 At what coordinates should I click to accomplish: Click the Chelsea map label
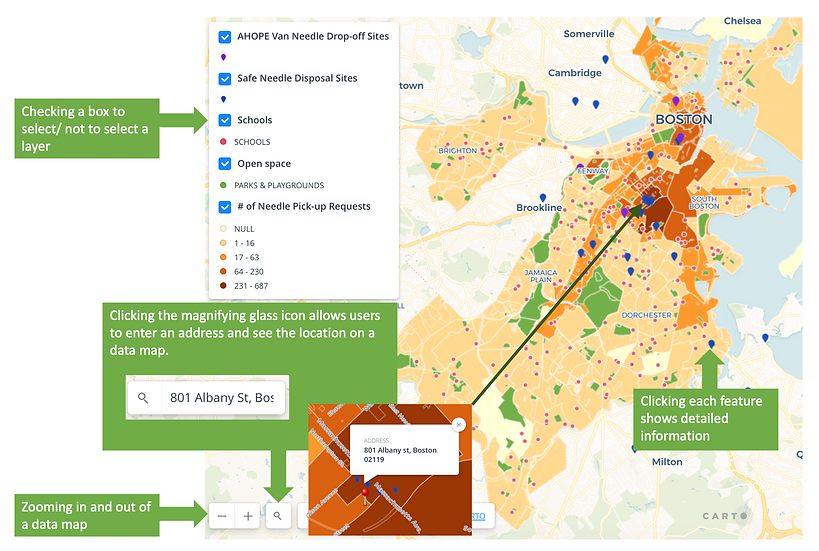pyautogui.click(x=742, y=21)
